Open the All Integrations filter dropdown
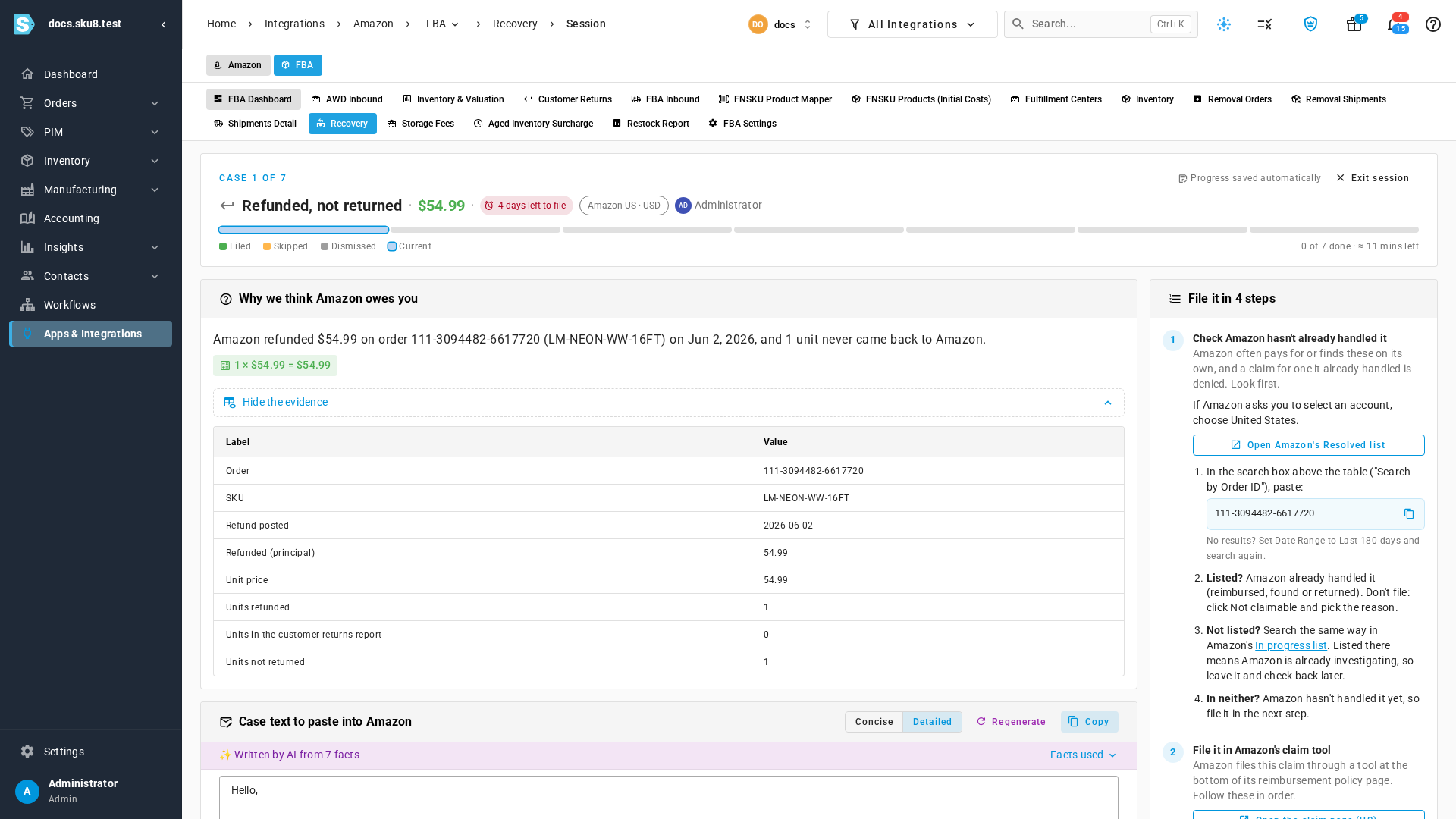The width and height of the screenshot is (1456, 819). [912, 24]
